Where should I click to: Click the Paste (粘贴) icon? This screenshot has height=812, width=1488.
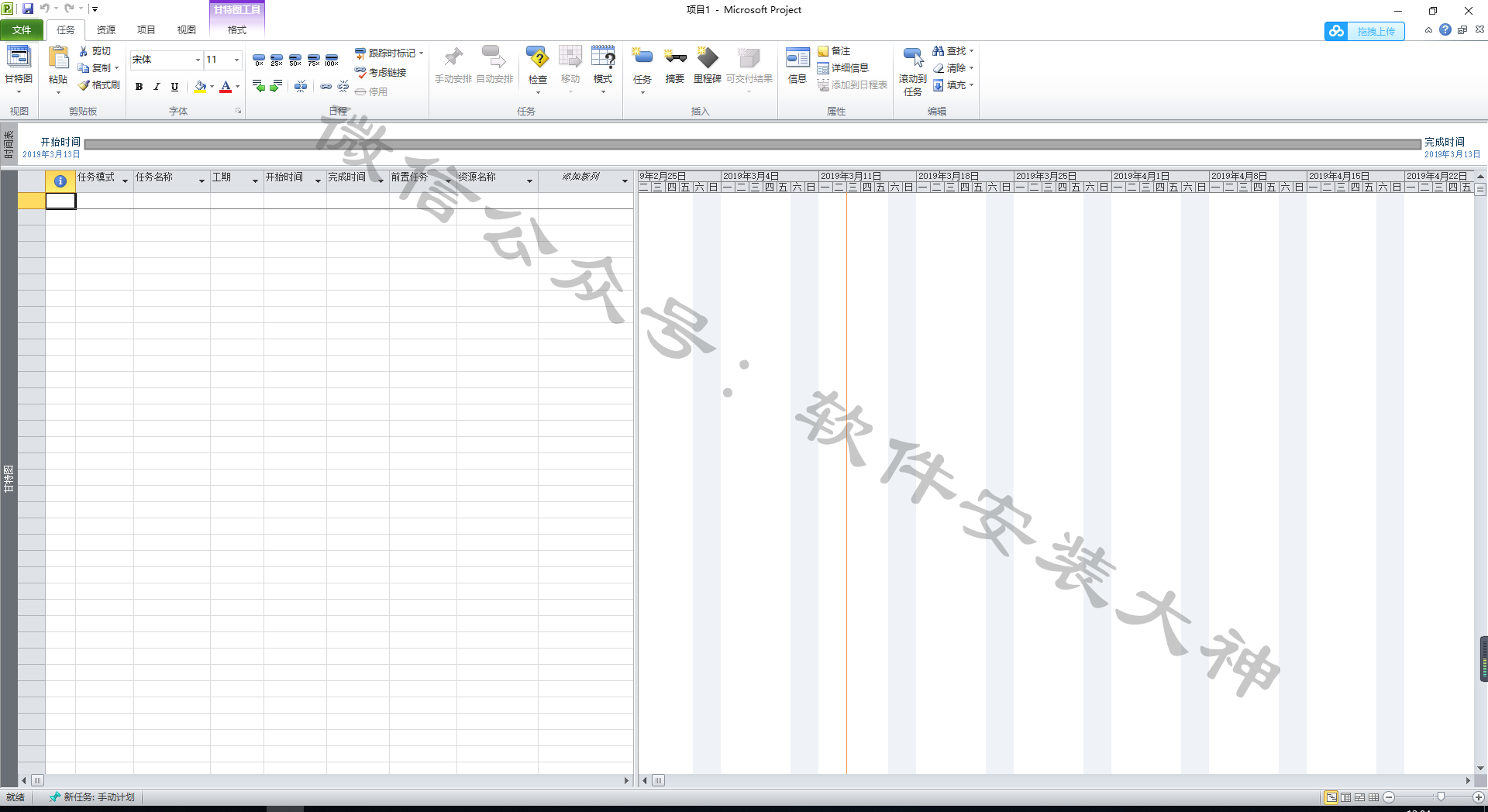(58, 57)
